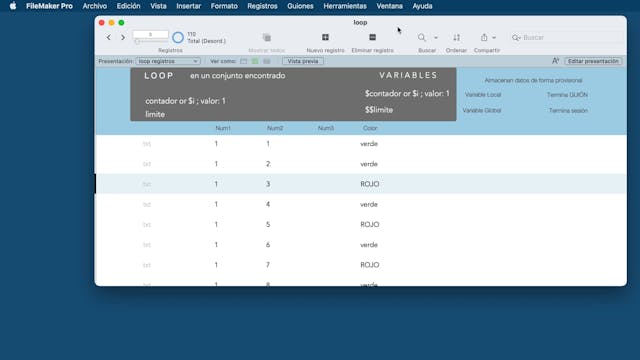Viewport: 640px width, 360px height.
Task: Click the Buscar magnifier icon
Action: coord(422,38)
